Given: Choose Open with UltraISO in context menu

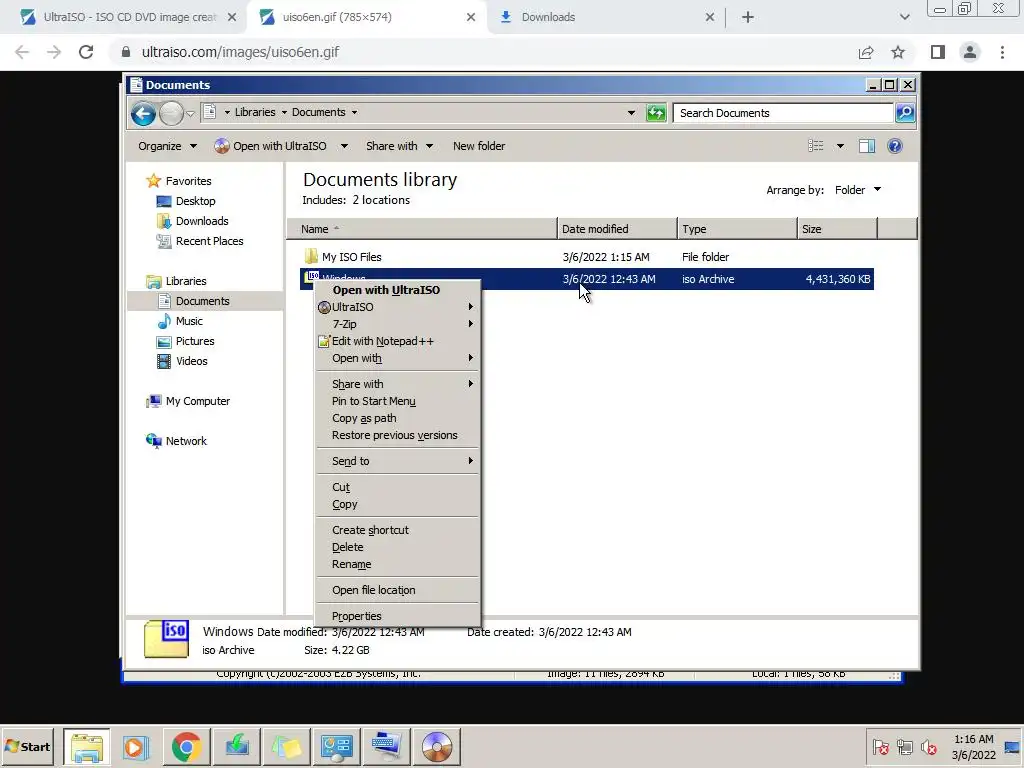Looking at the screenshot, I should pos(398,290).
